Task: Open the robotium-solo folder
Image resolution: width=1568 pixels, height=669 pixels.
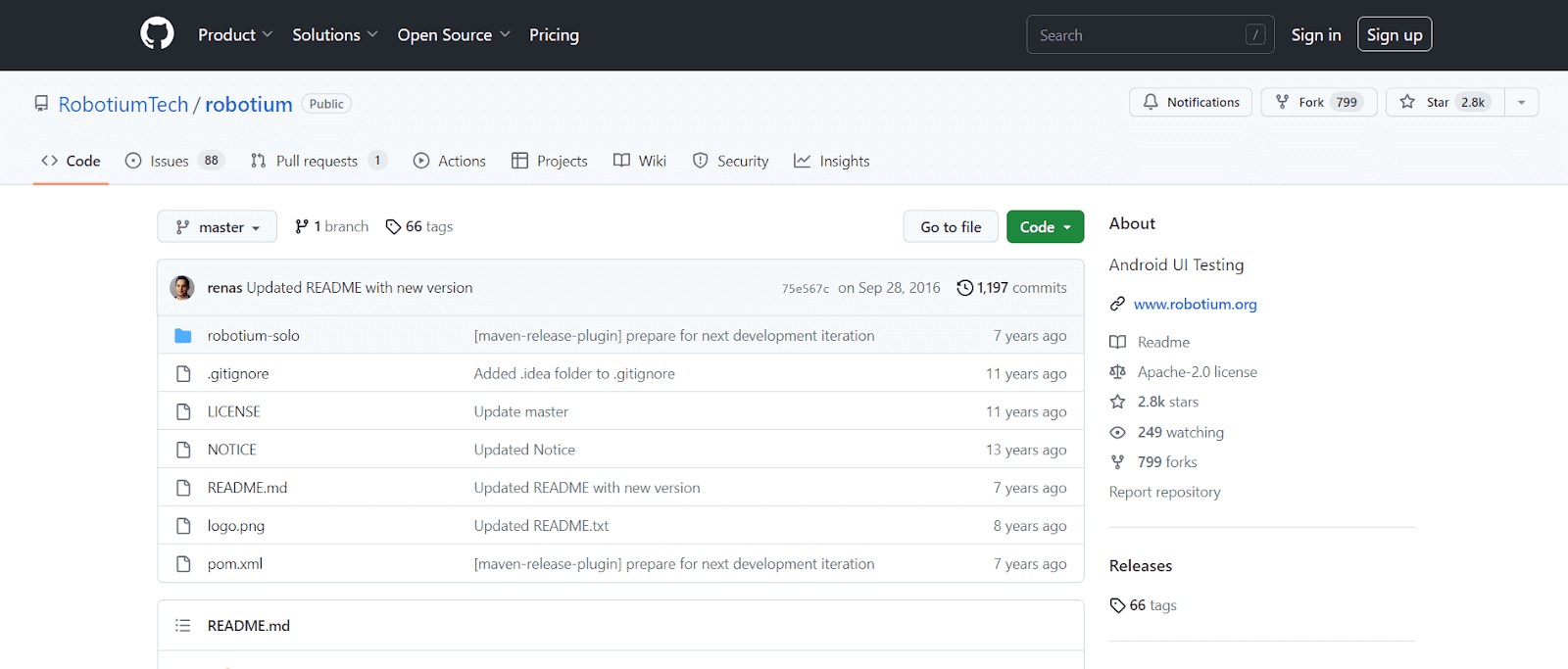Action: (253, 336)
